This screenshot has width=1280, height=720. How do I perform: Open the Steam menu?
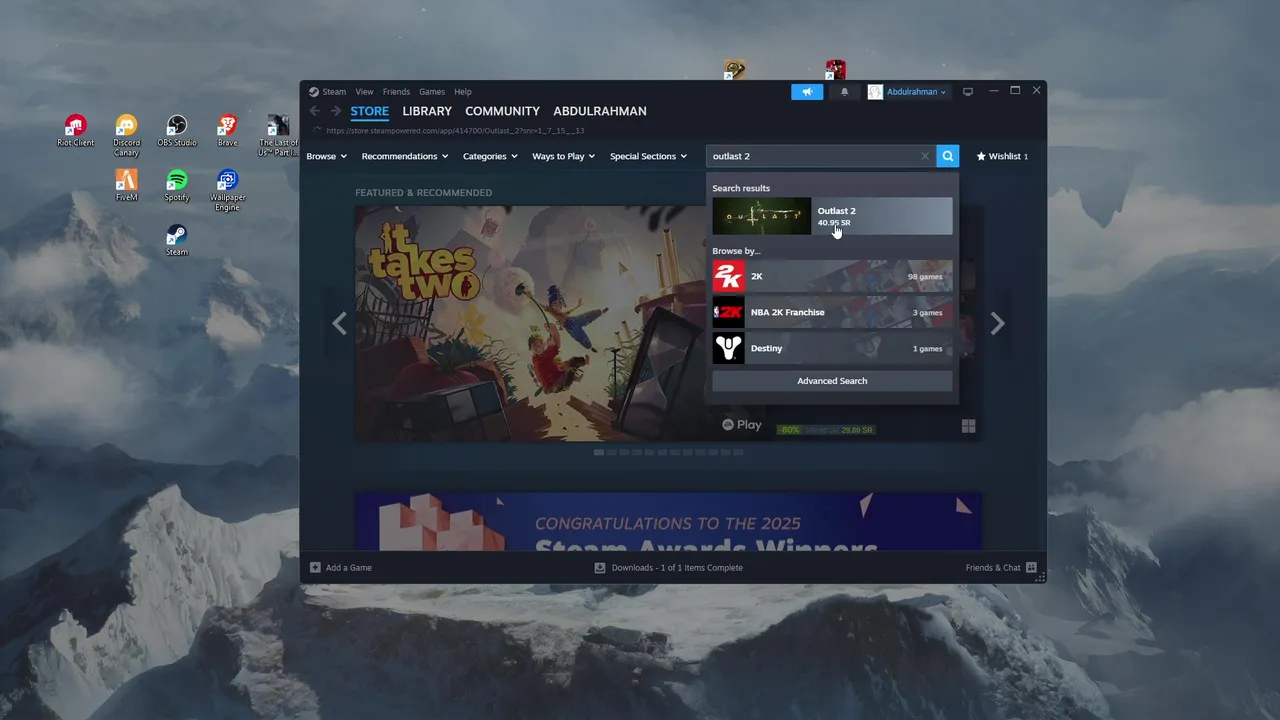click(x=327, y=92)
